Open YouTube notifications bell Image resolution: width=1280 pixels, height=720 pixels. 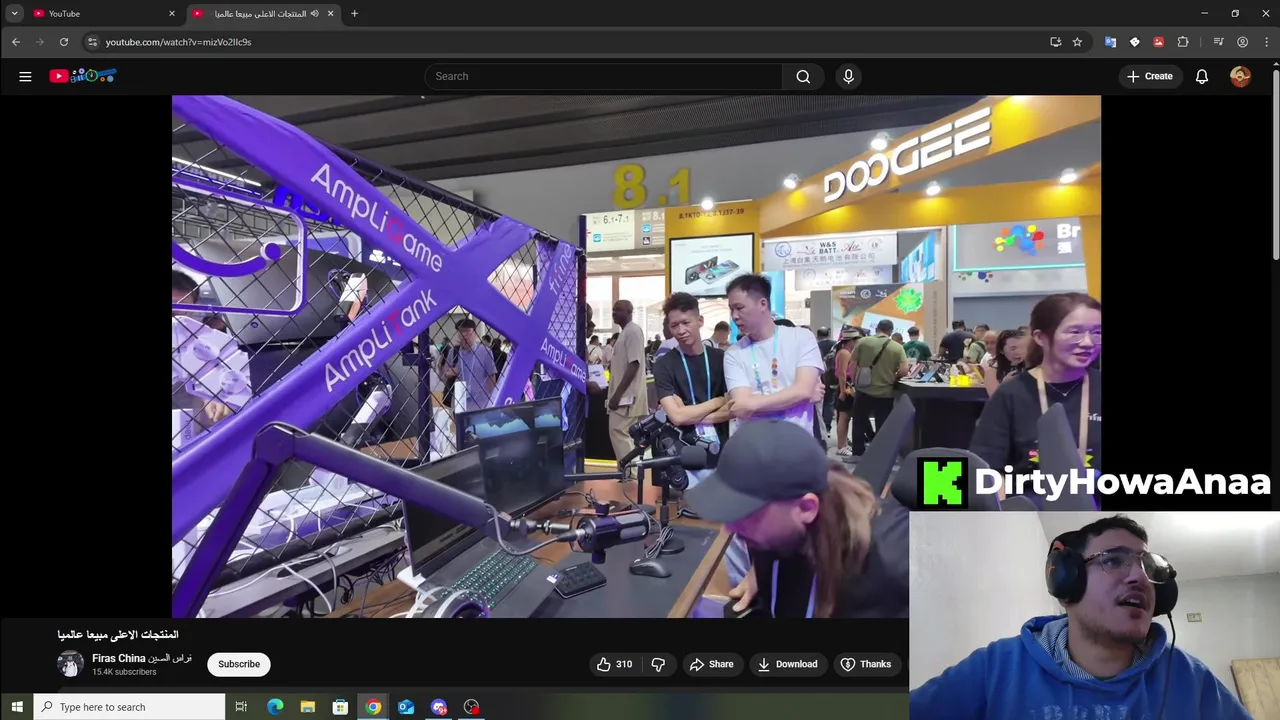pyautogui.click(x=1202, y=76)
